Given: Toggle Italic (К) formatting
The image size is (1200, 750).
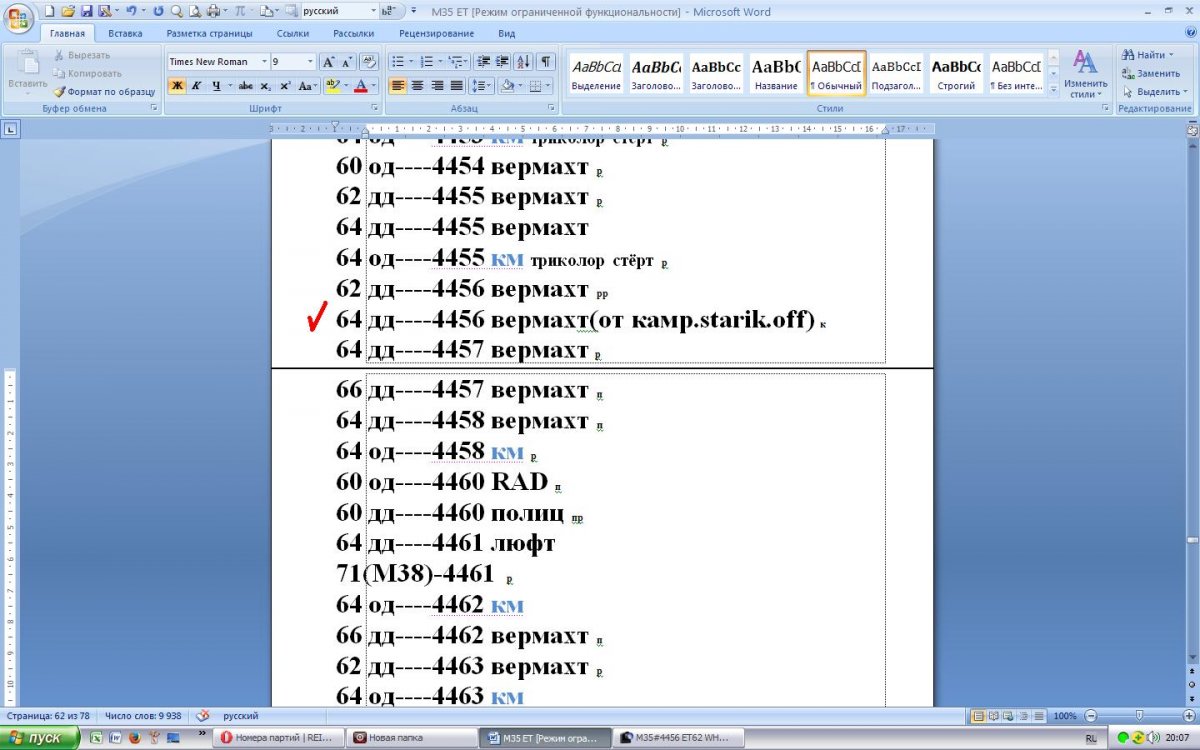Looking at the screenshot, I should pos(196,86).
